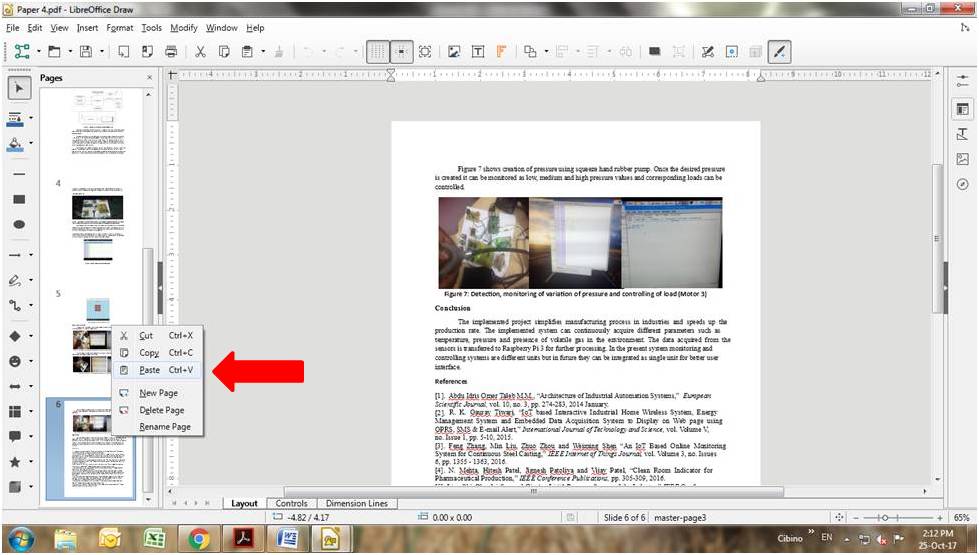Open New document dropdown arrow
The width and height of the screenshot is (979, 555).
click(x=39, y=52)
